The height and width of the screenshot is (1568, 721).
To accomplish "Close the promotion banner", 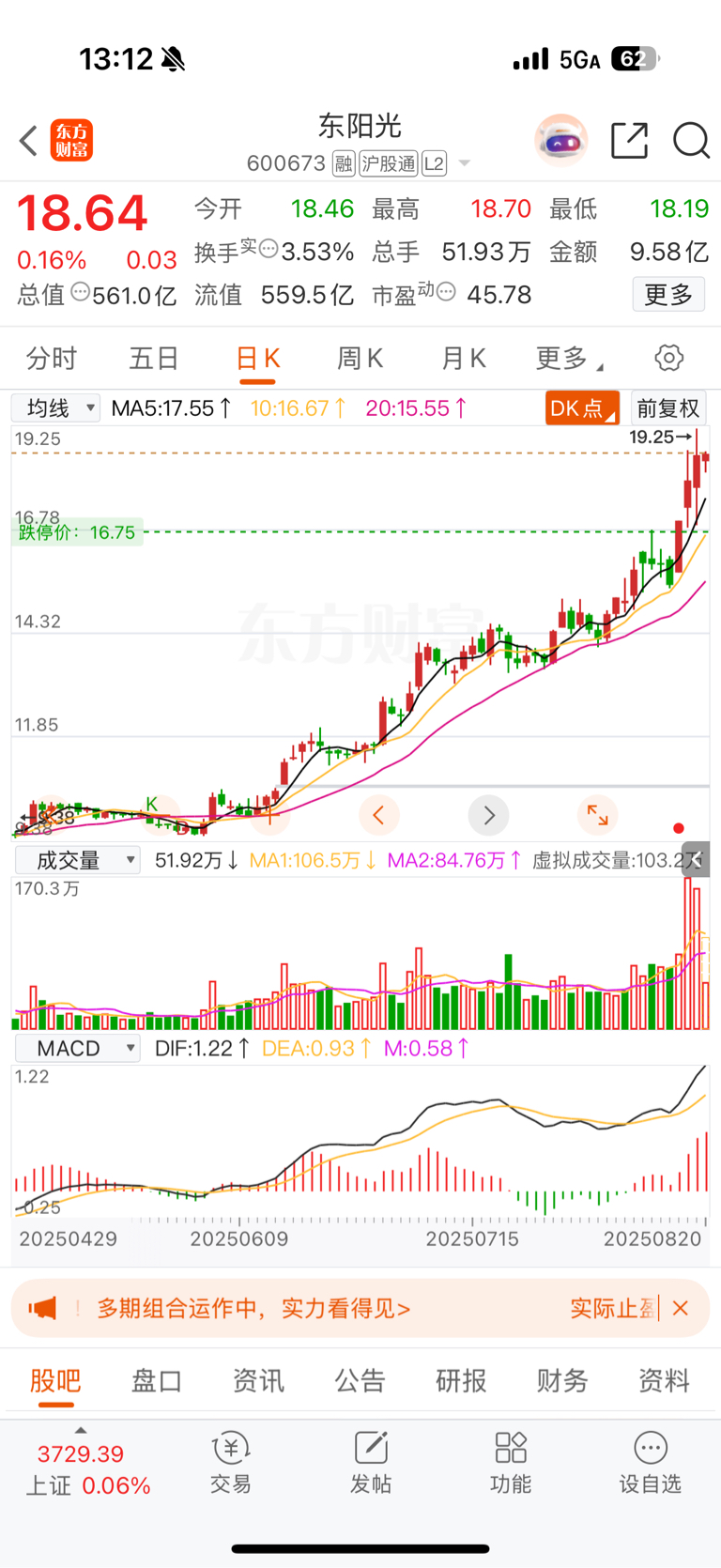I will (681, 1308).
